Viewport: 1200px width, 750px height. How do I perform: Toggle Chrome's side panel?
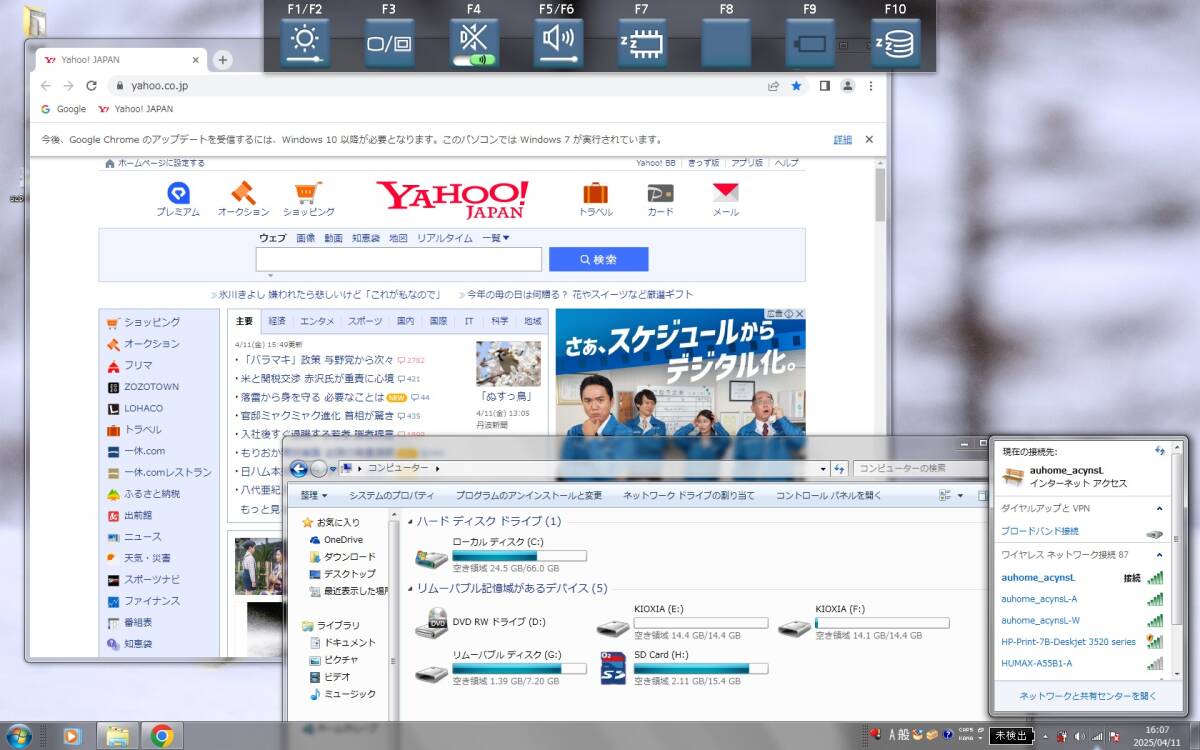pyautogui.click(x=824, y=86)
